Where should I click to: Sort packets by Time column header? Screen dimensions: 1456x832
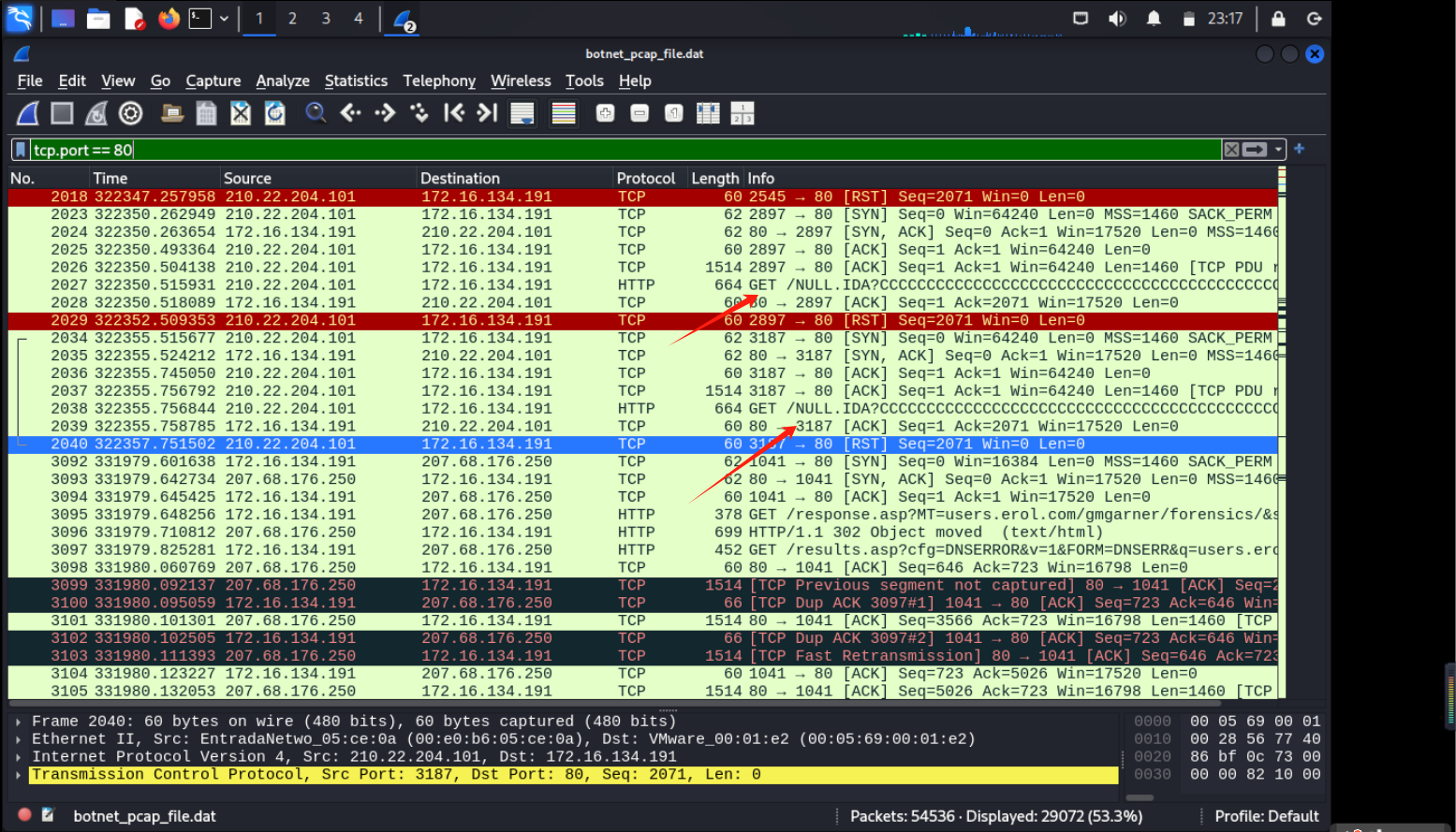(x=154, y=178)
